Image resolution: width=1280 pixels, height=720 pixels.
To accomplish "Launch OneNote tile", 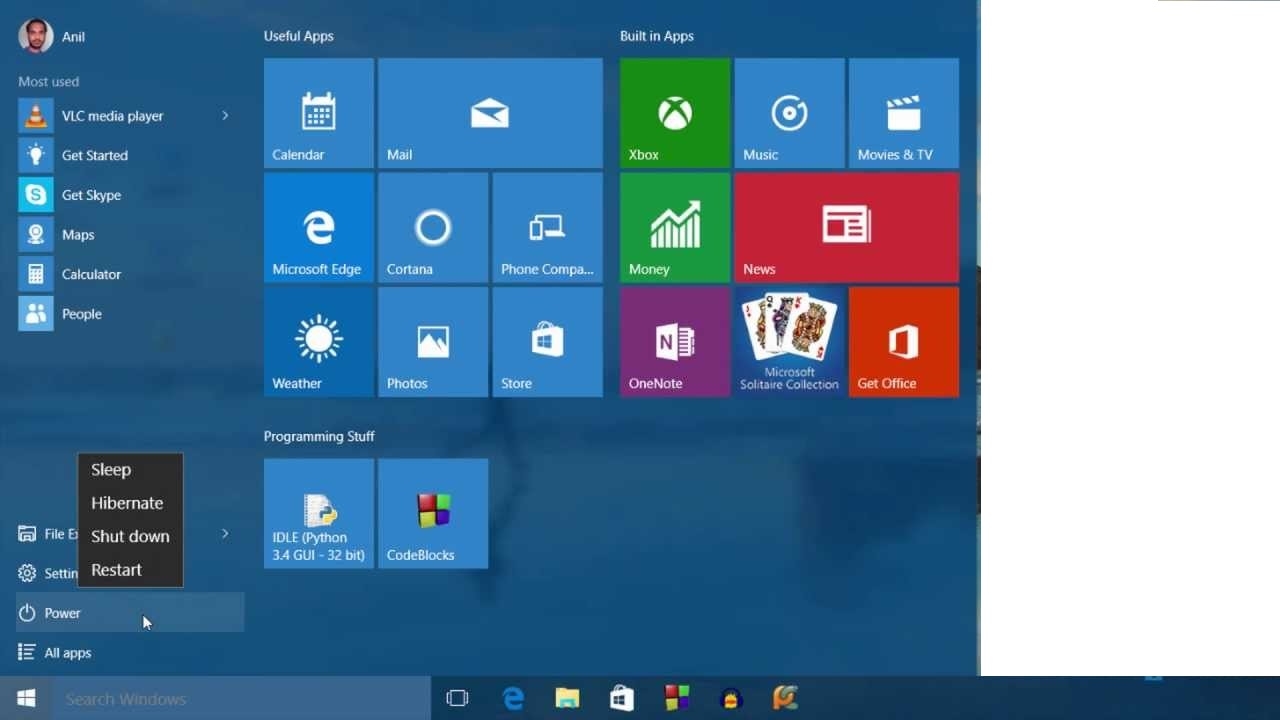I will (674, 341).
